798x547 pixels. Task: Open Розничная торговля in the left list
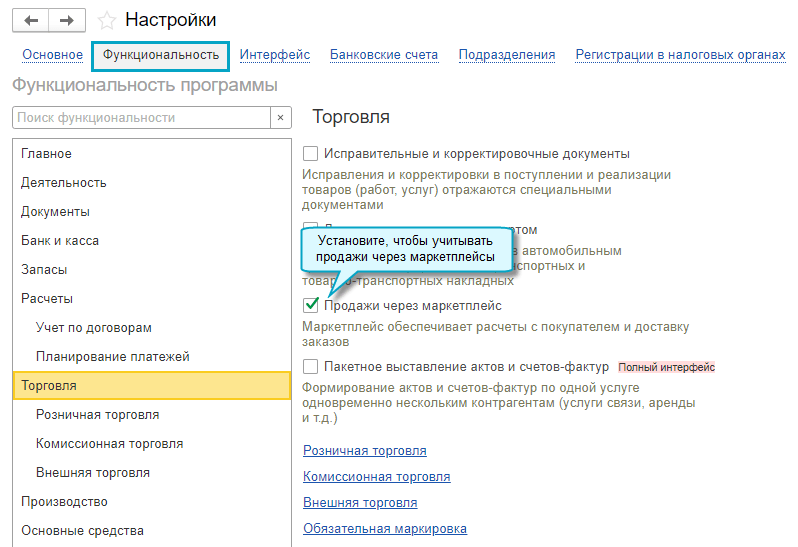(152, 415)
